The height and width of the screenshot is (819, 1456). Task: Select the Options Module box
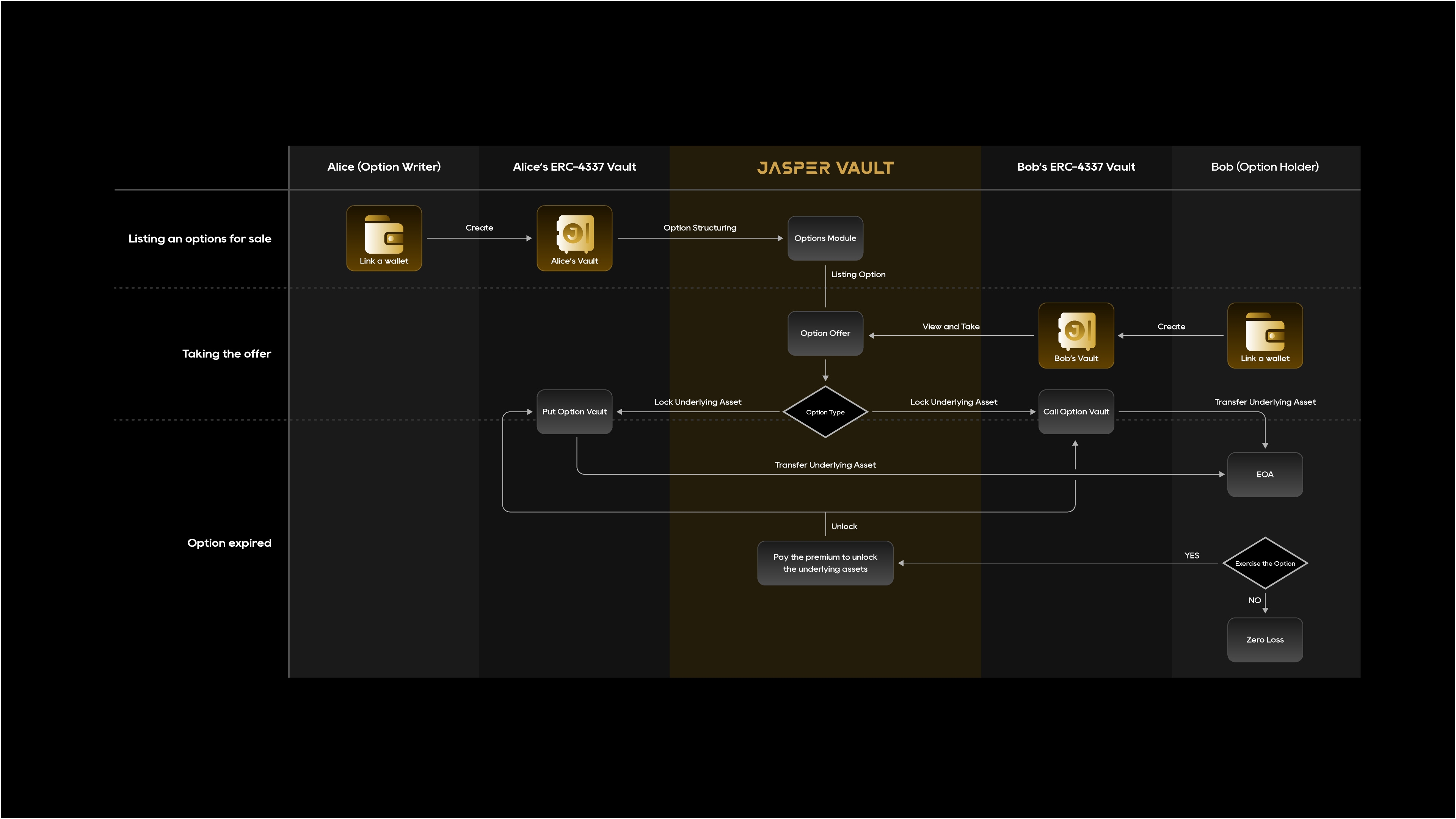825,238
